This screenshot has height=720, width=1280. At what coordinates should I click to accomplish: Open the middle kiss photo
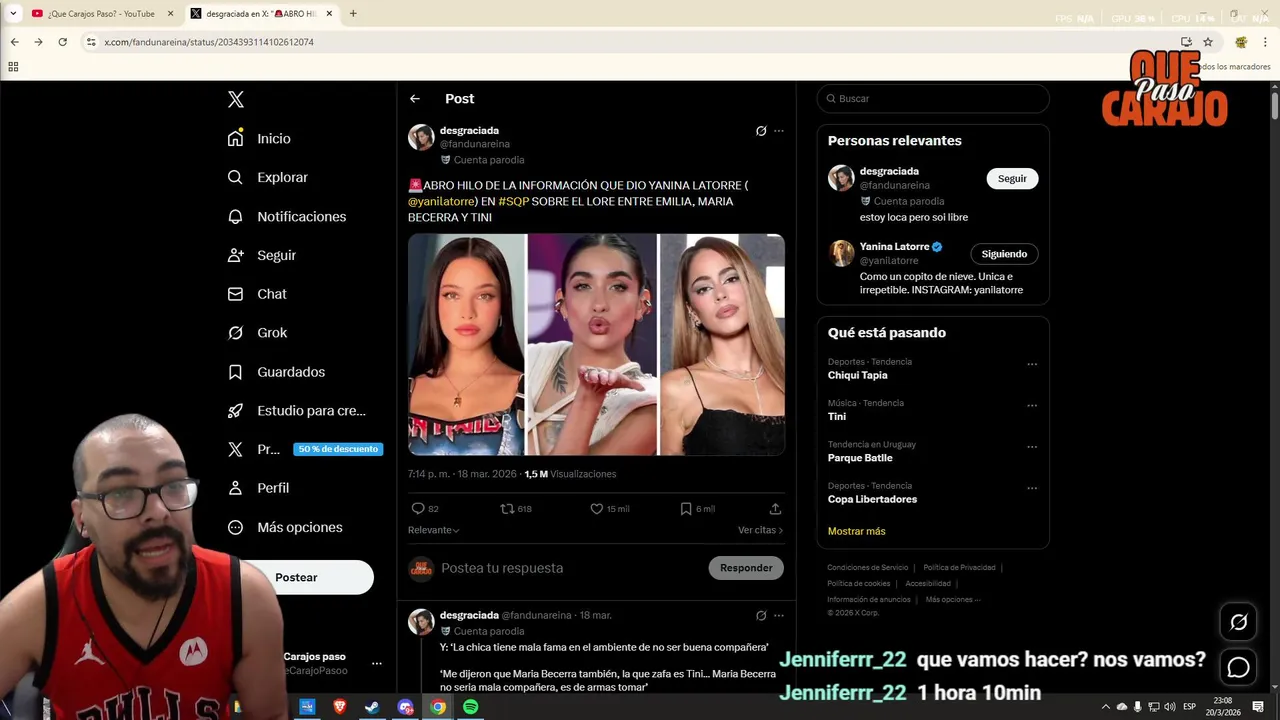click(x=592, y=344)
